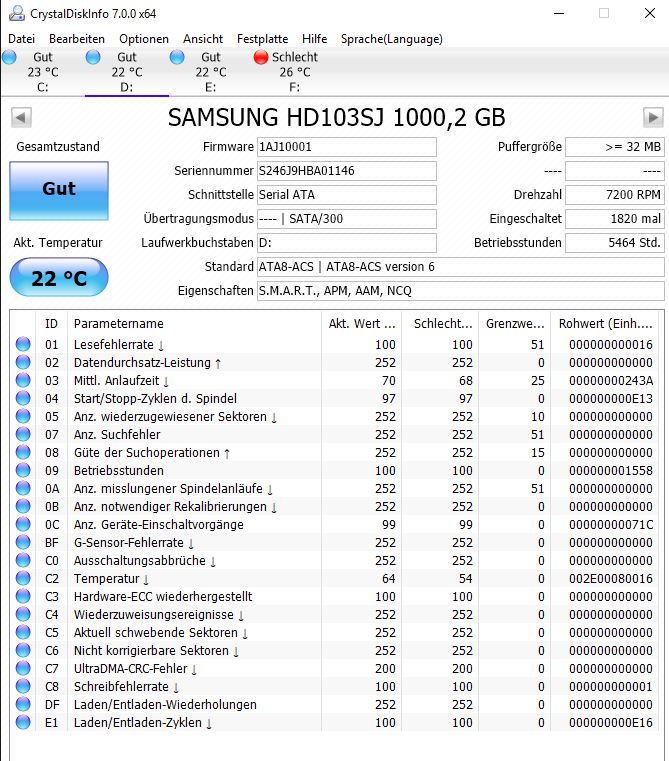The image size is (669, 761).
Task: Click the Gut overall health status button
Action: [59, 191]
